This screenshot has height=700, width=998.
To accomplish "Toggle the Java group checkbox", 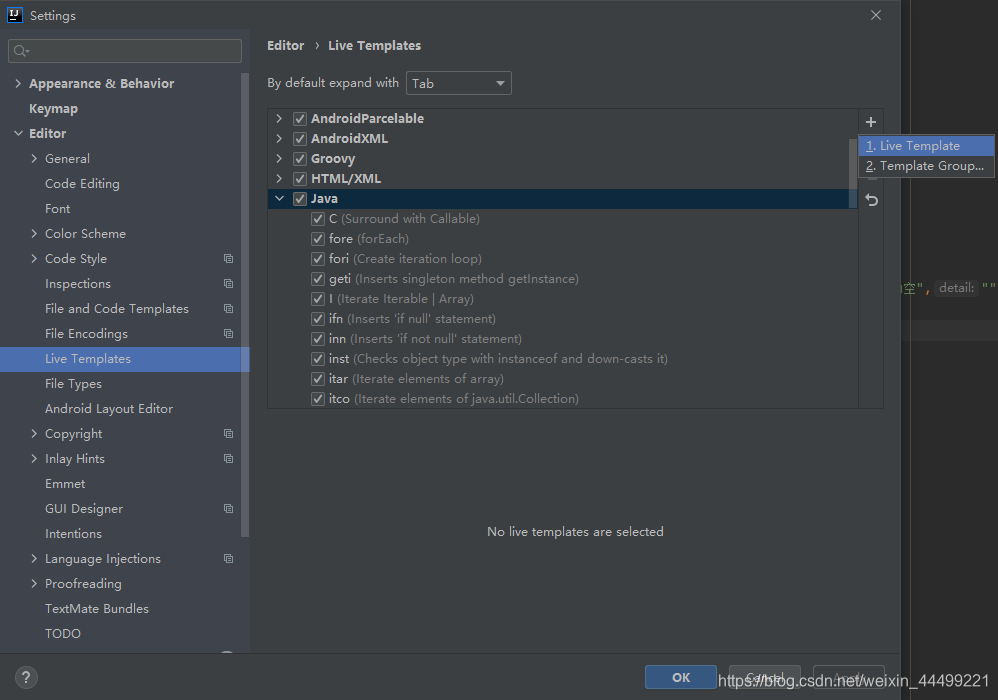I will tap(300, 199).
